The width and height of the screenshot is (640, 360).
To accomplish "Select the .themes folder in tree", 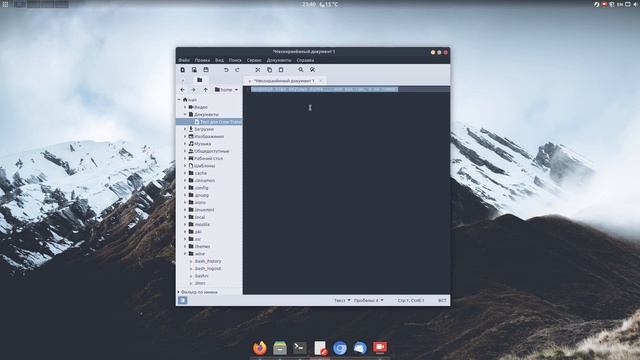I will point(209,247).
